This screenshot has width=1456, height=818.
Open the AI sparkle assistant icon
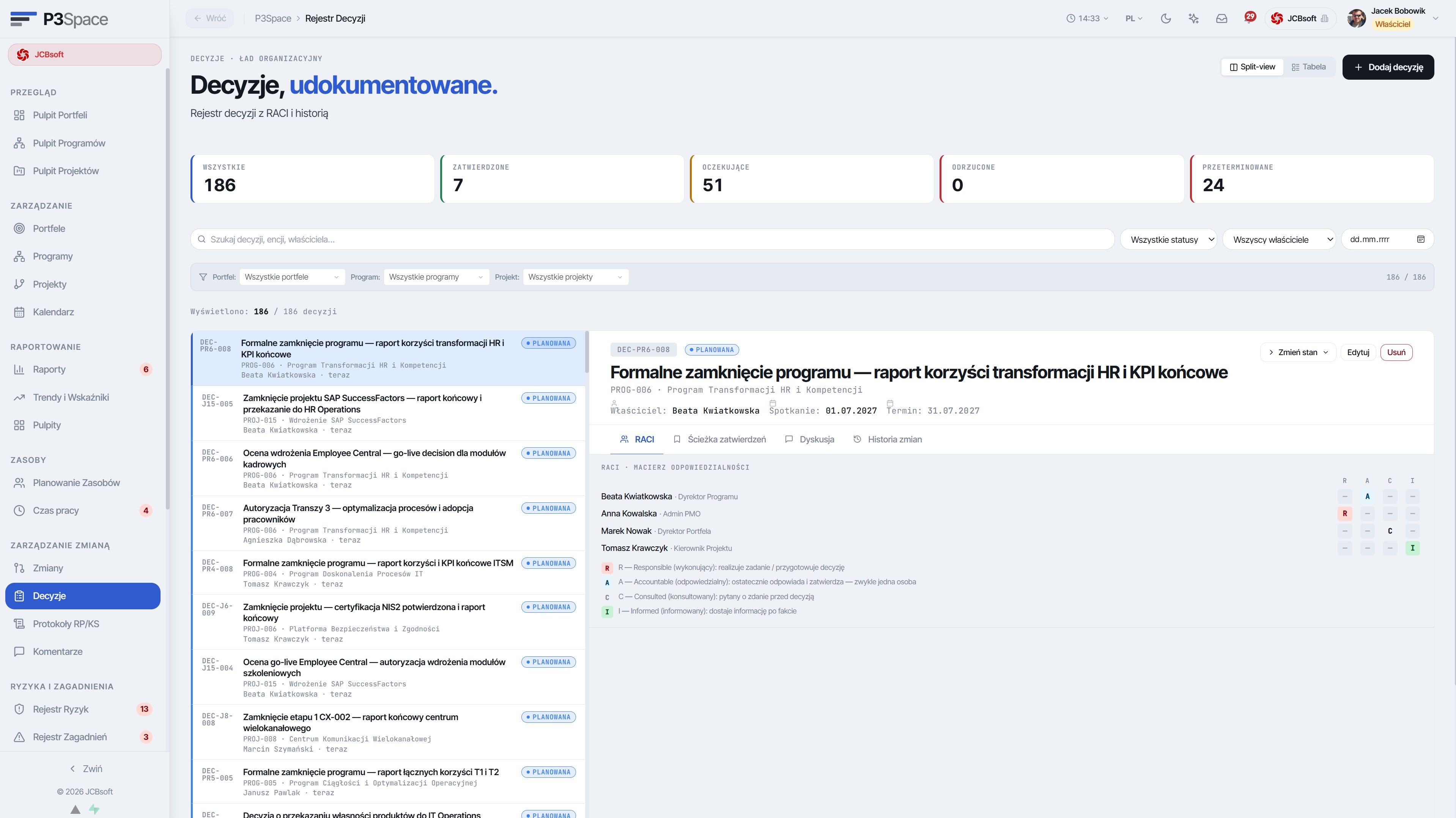click(x=1194, y=19)
